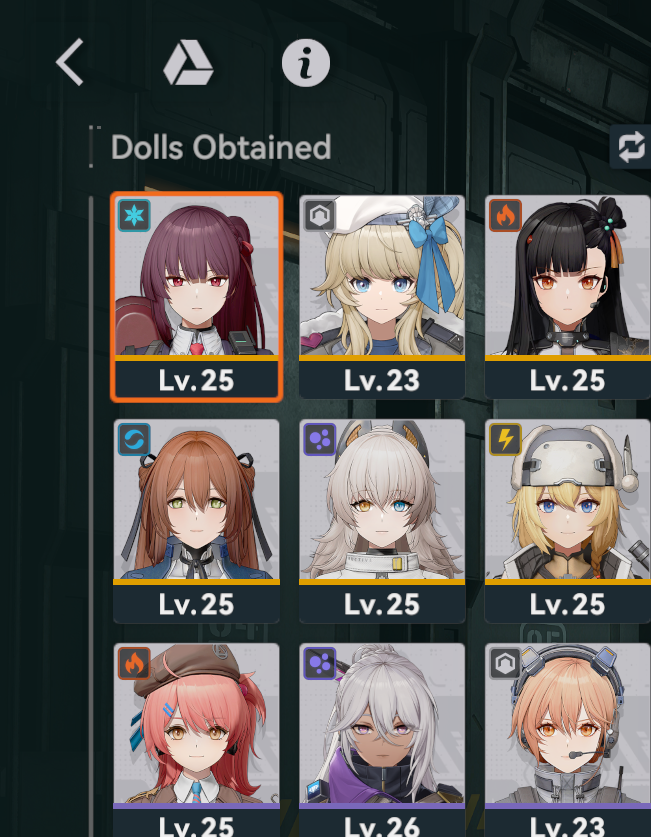This screenshot has width=651, height=837.
Task: Select the blonde doll with blue ribbon
Action: pos(382,297)
